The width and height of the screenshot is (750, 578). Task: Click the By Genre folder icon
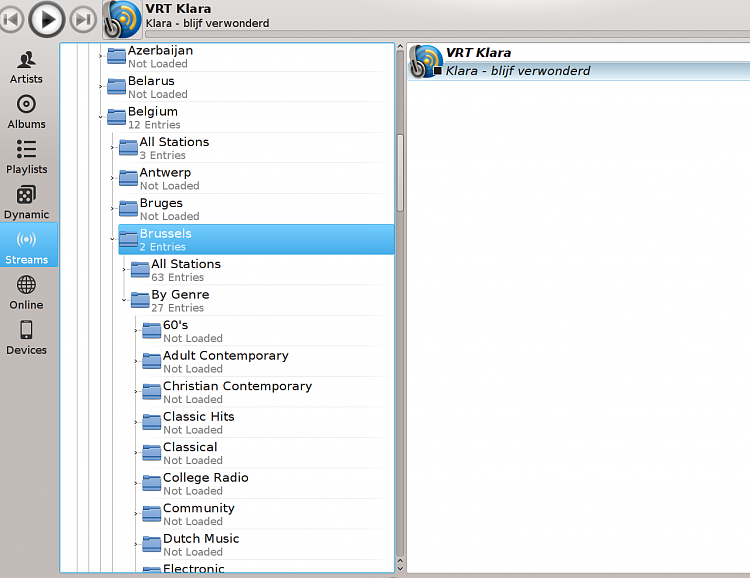click(x=140, y=300)
